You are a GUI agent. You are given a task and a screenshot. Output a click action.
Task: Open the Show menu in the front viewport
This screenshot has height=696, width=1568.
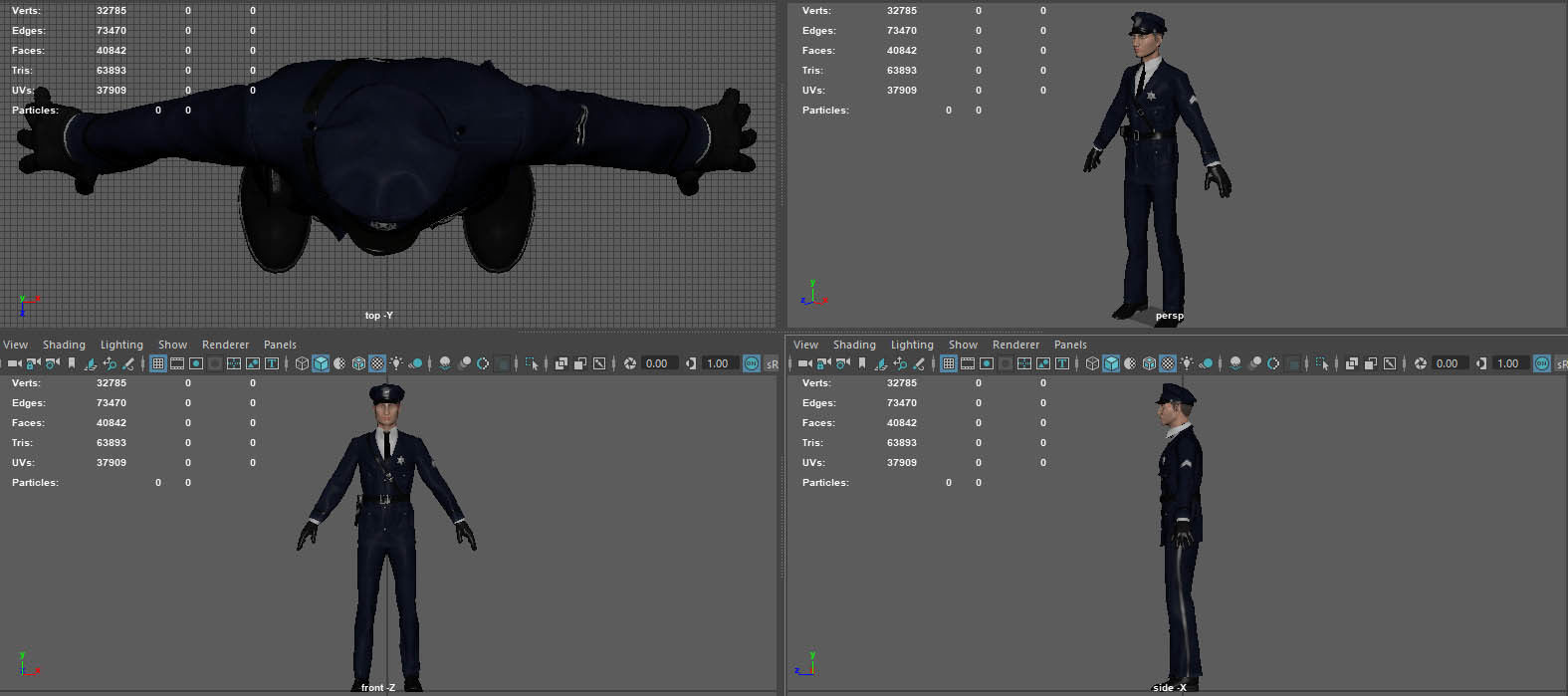click(172, 345)
